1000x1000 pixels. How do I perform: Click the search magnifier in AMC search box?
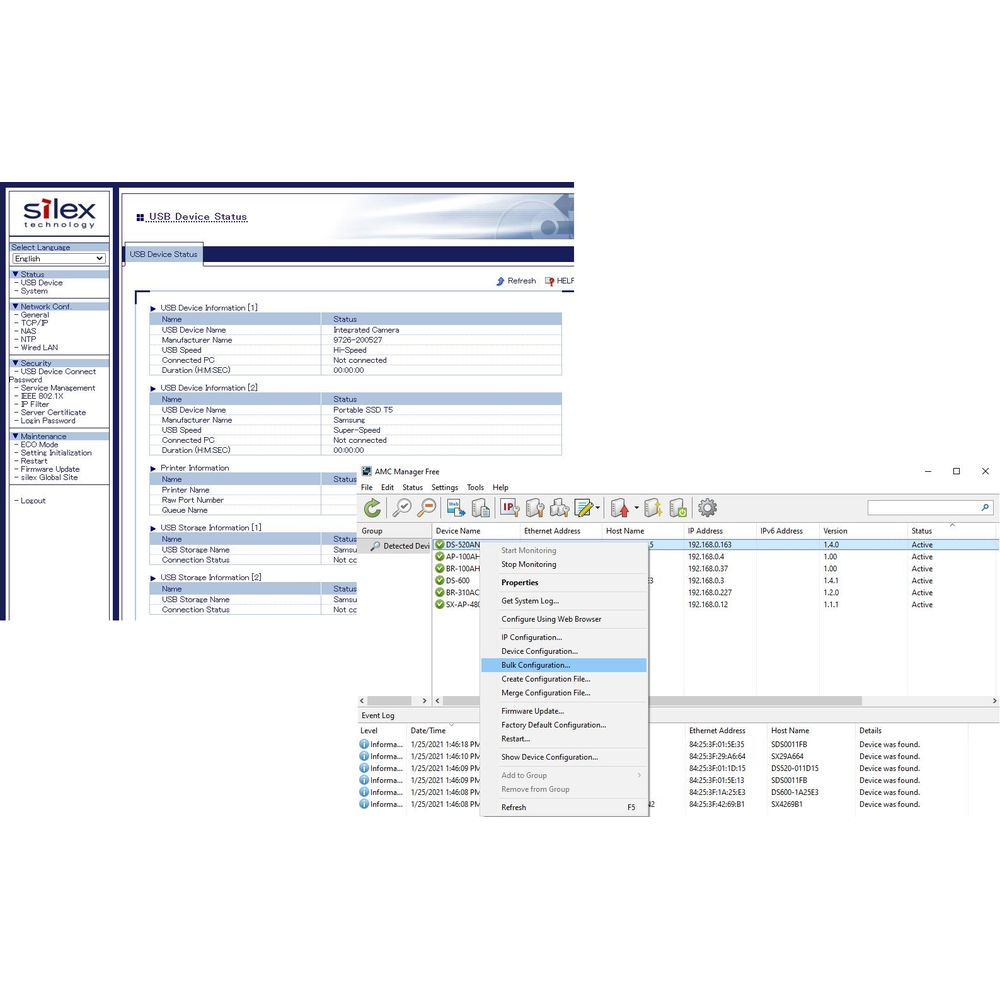tap(985, 508)
